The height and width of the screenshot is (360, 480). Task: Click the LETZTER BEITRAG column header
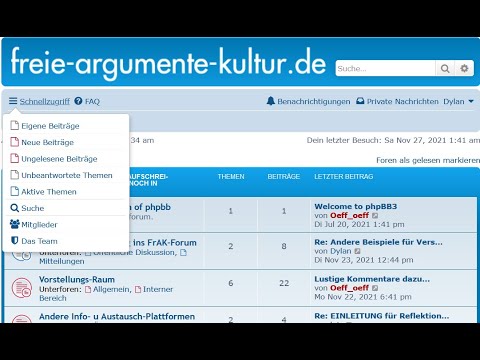tap(344, 177)
